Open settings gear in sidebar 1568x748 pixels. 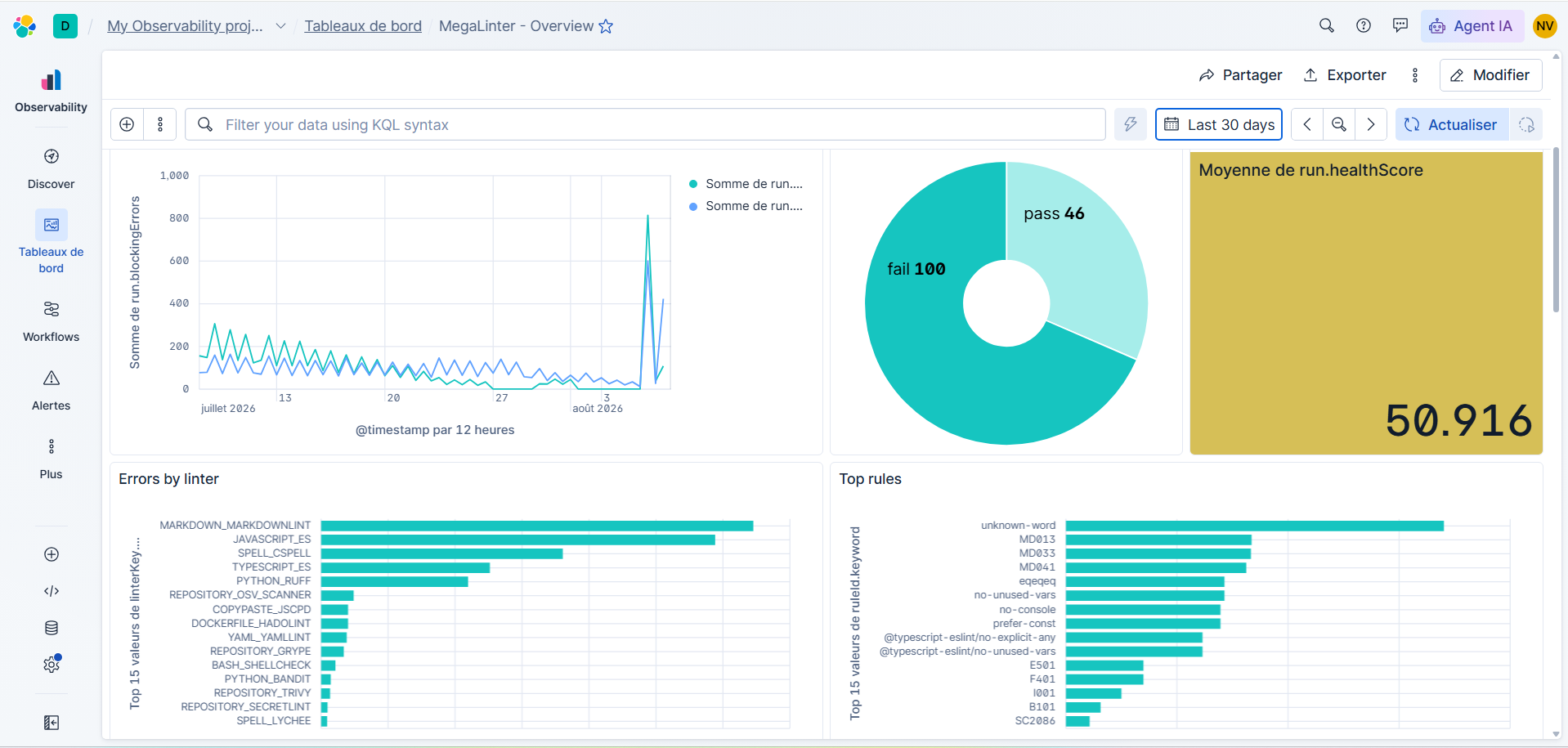pyautogui.click(x=52, y=665)
